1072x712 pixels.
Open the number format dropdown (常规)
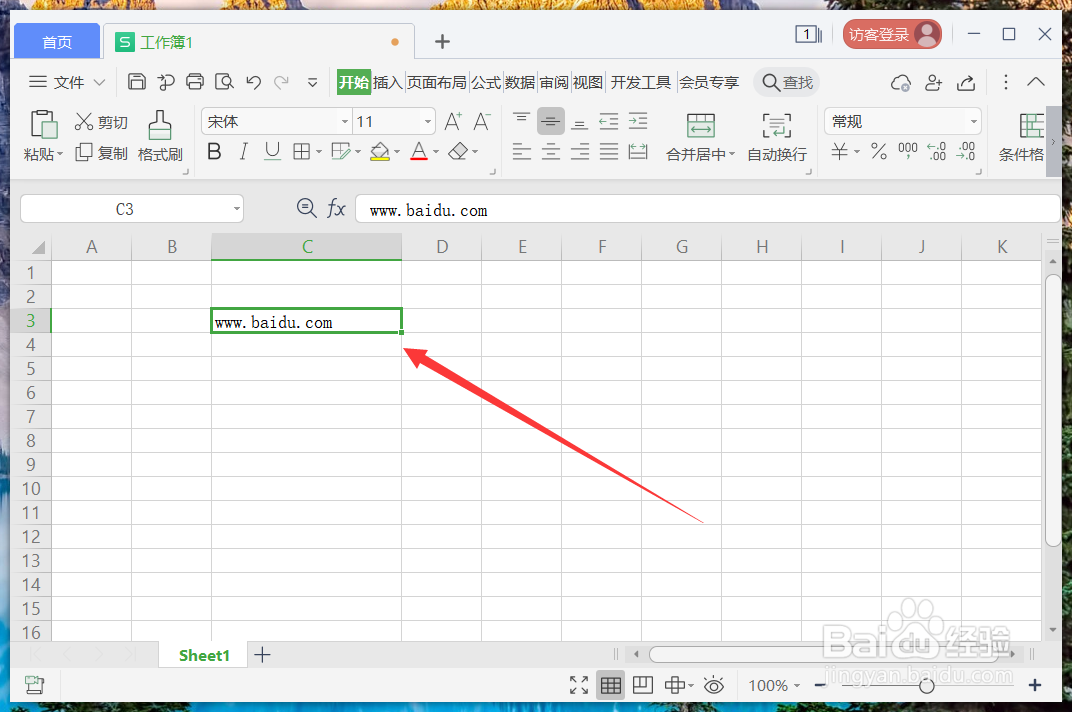pos(974,122)
